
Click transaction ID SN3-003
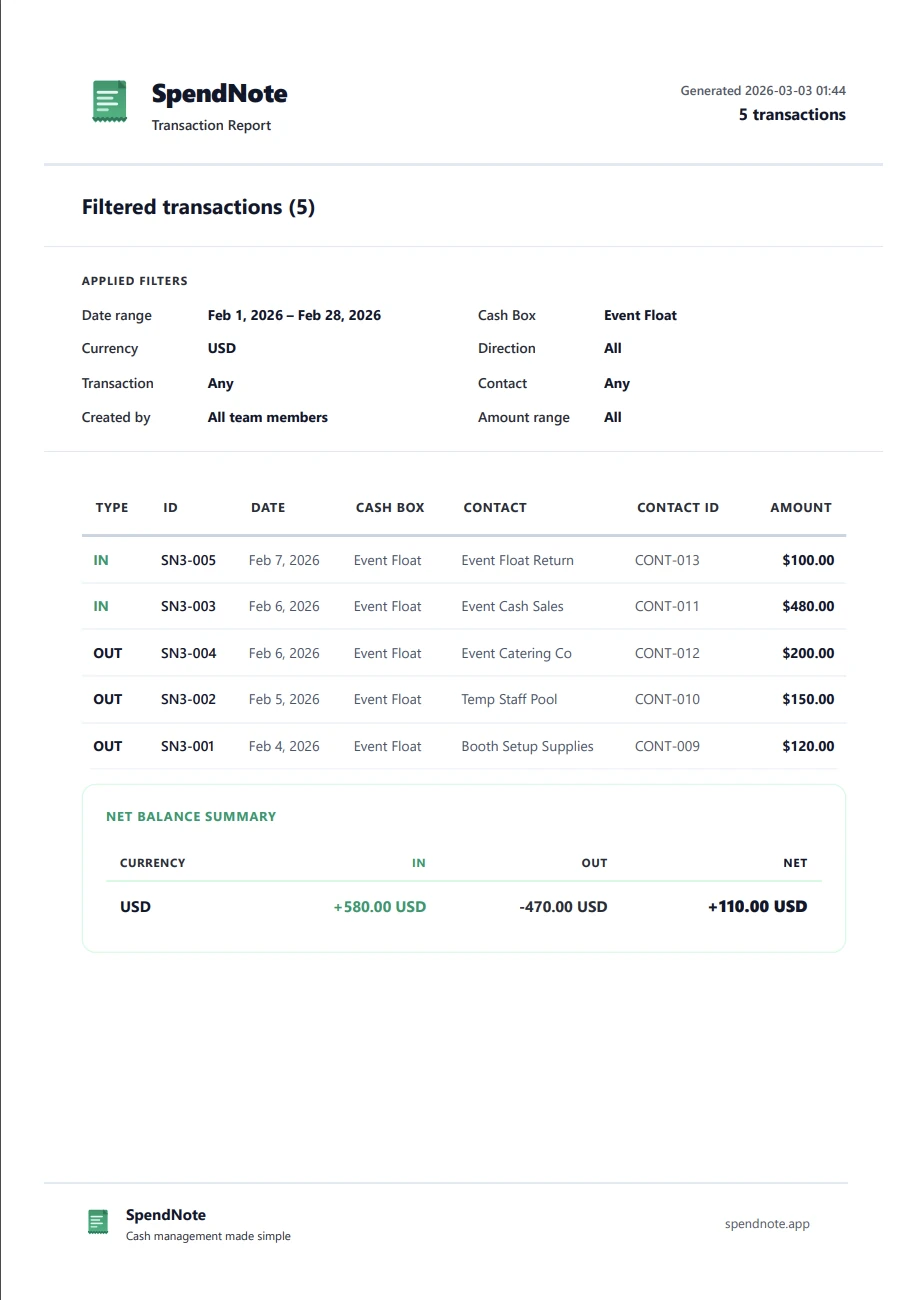[x=188, y=606]
